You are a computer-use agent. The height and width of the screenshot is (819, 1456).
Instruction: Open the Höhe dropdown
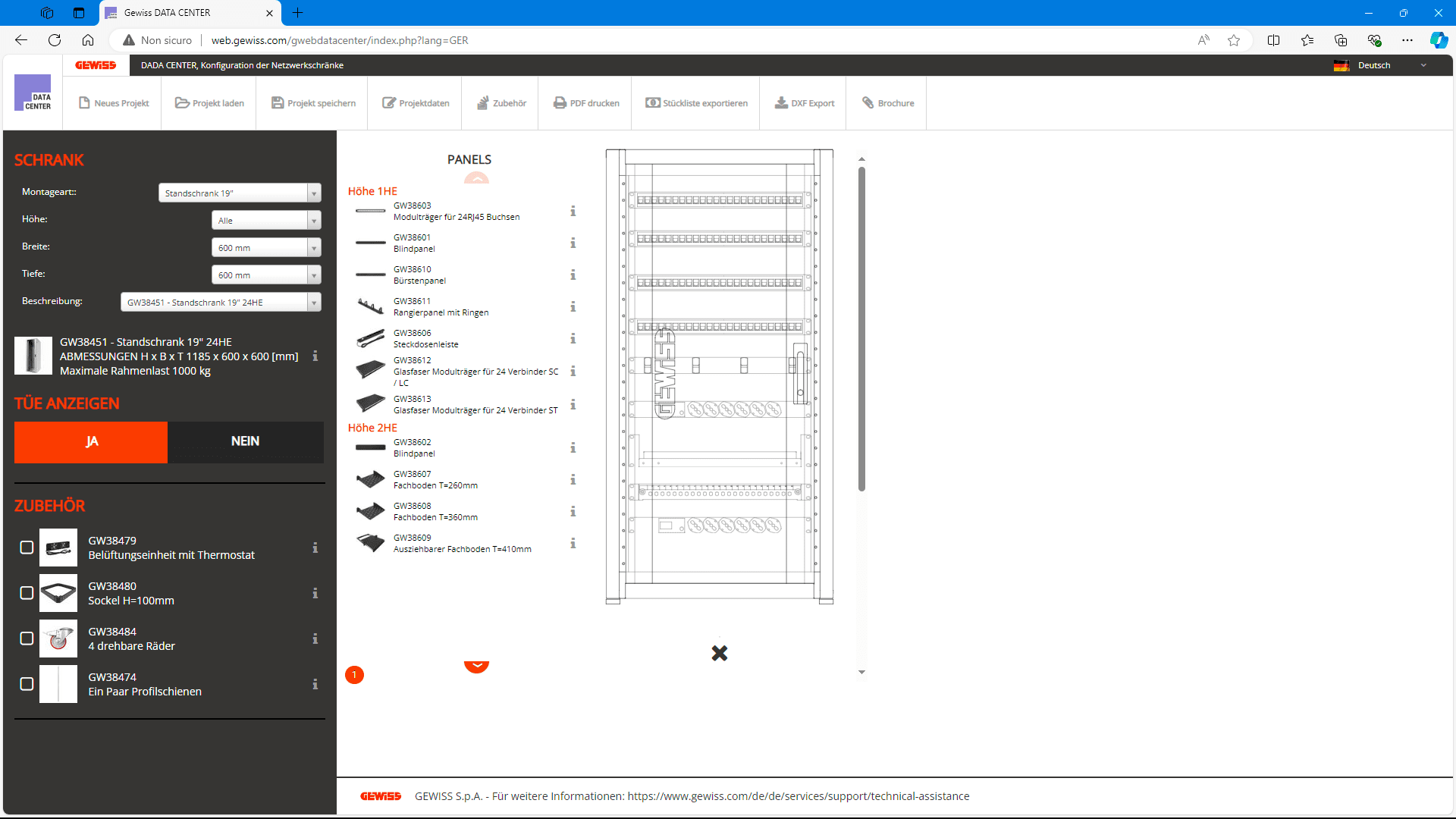point(266,221)
